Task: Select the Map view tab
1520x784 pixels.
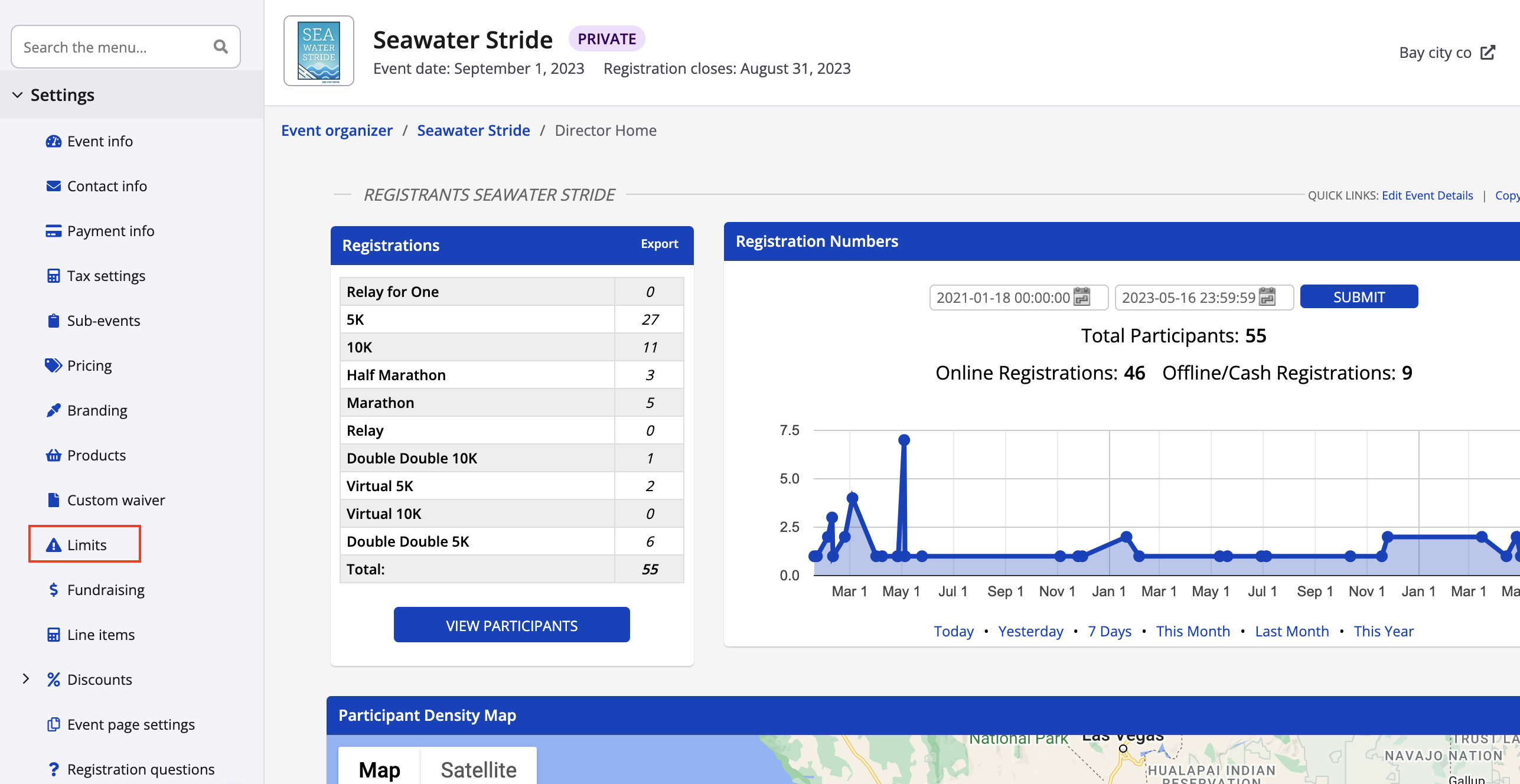Action: [x=379, y=769]
